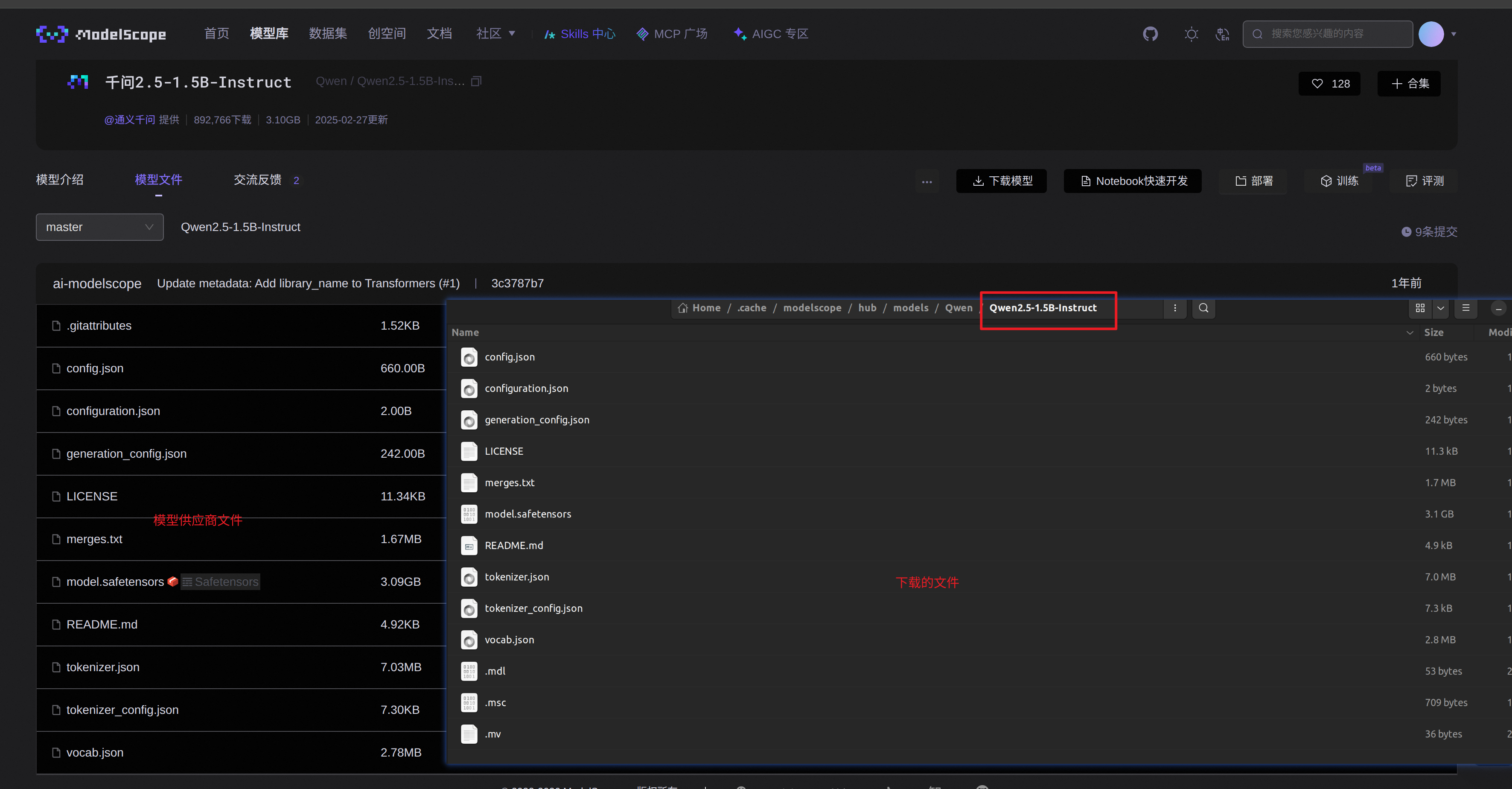1512x789 pixels.
Task: Open the user avatar dropdown arrow
Action: click(1454, 34)
